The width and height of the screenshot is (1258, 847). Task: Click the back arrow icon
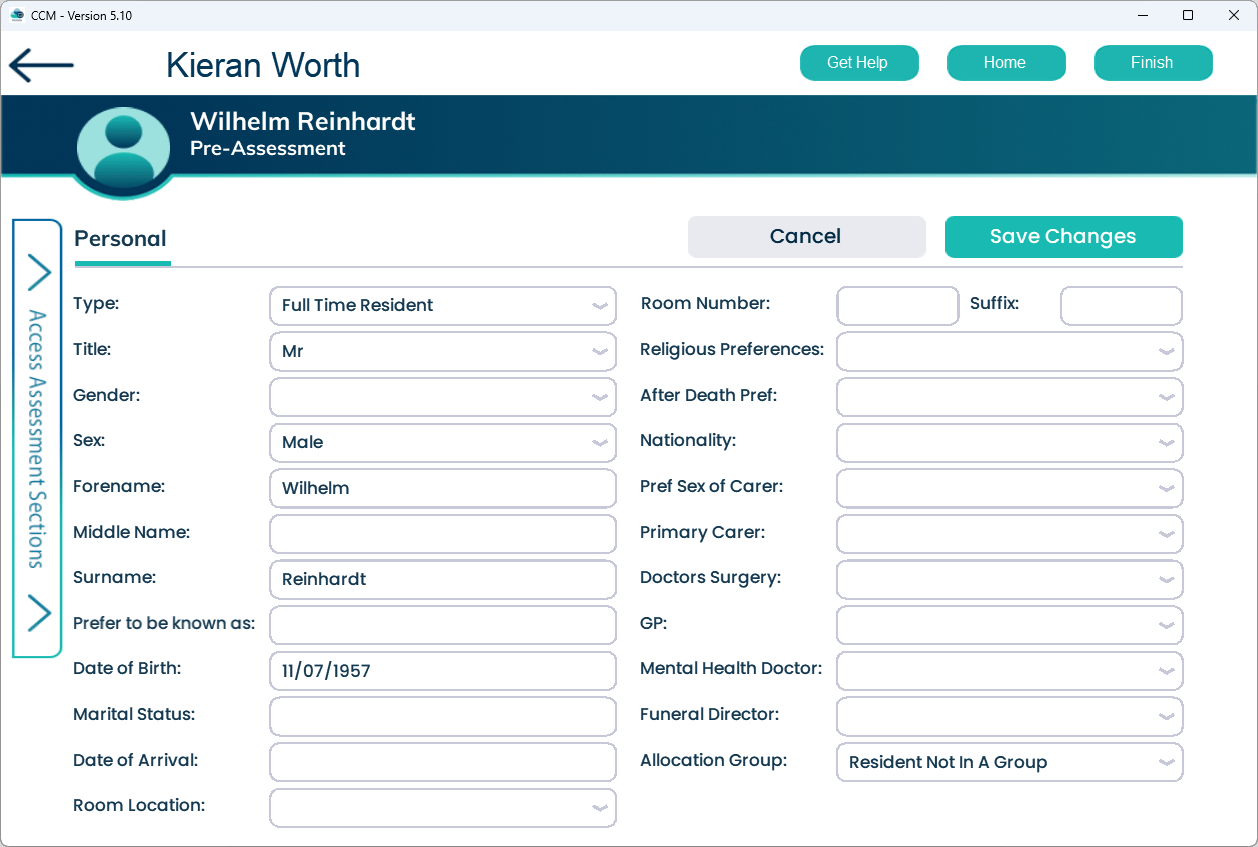pyautogui.click(x=41, y=66)
